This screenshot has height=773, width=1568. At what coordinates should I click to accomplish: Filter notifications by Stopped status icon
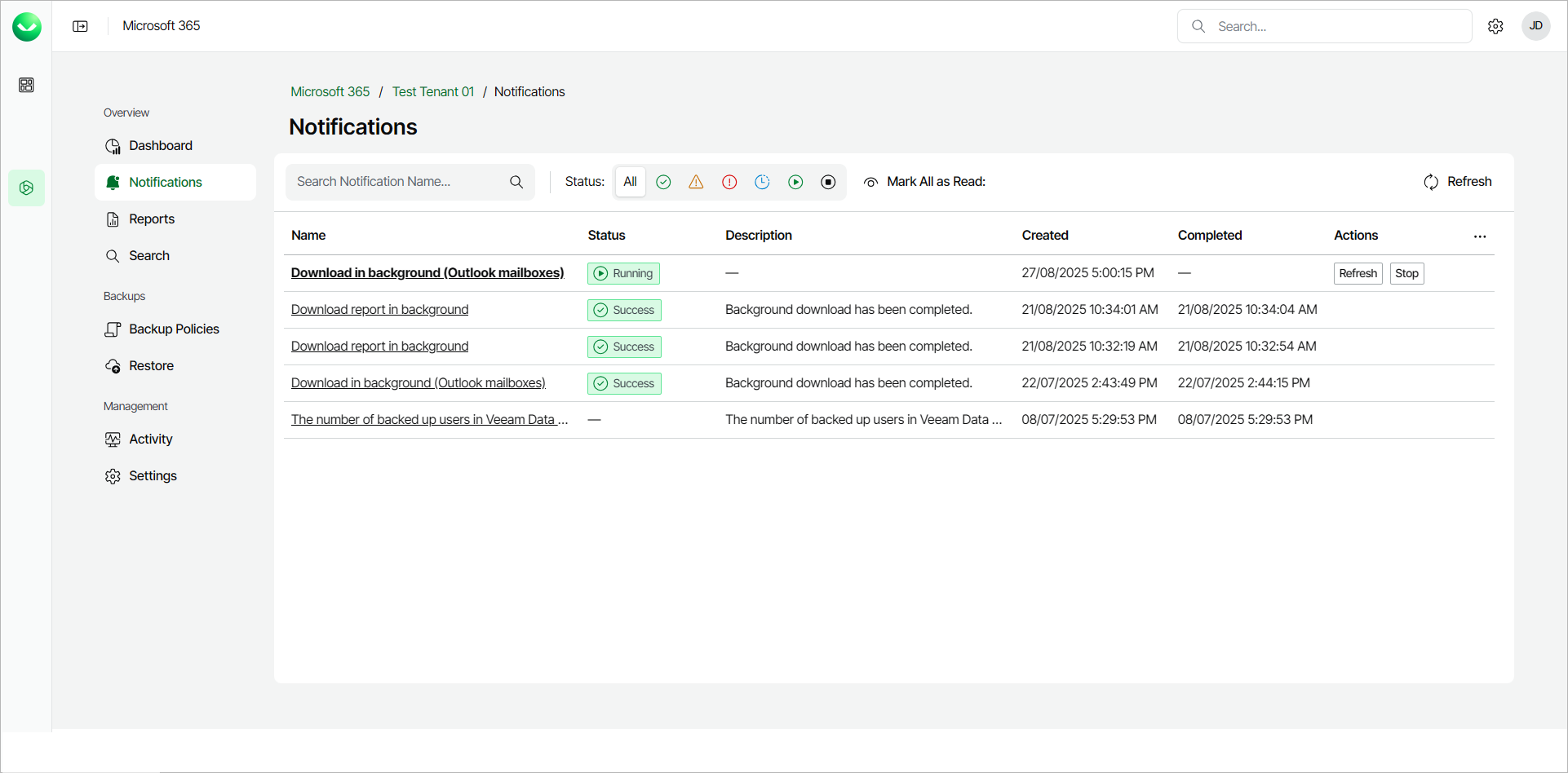pyautogui.click(x=828, y=182)
